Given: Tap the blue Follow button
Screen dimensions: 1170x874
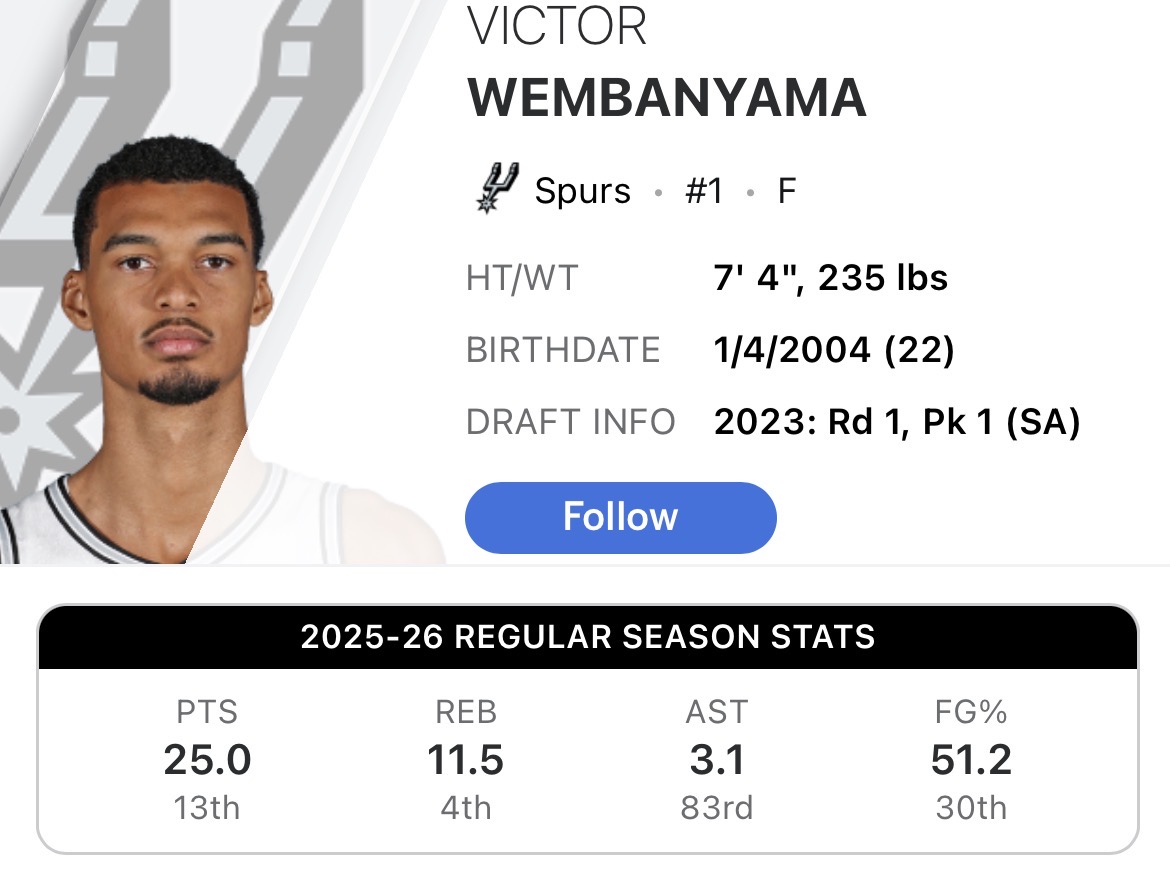Looking at the screenshot, I should coord(620,517).
